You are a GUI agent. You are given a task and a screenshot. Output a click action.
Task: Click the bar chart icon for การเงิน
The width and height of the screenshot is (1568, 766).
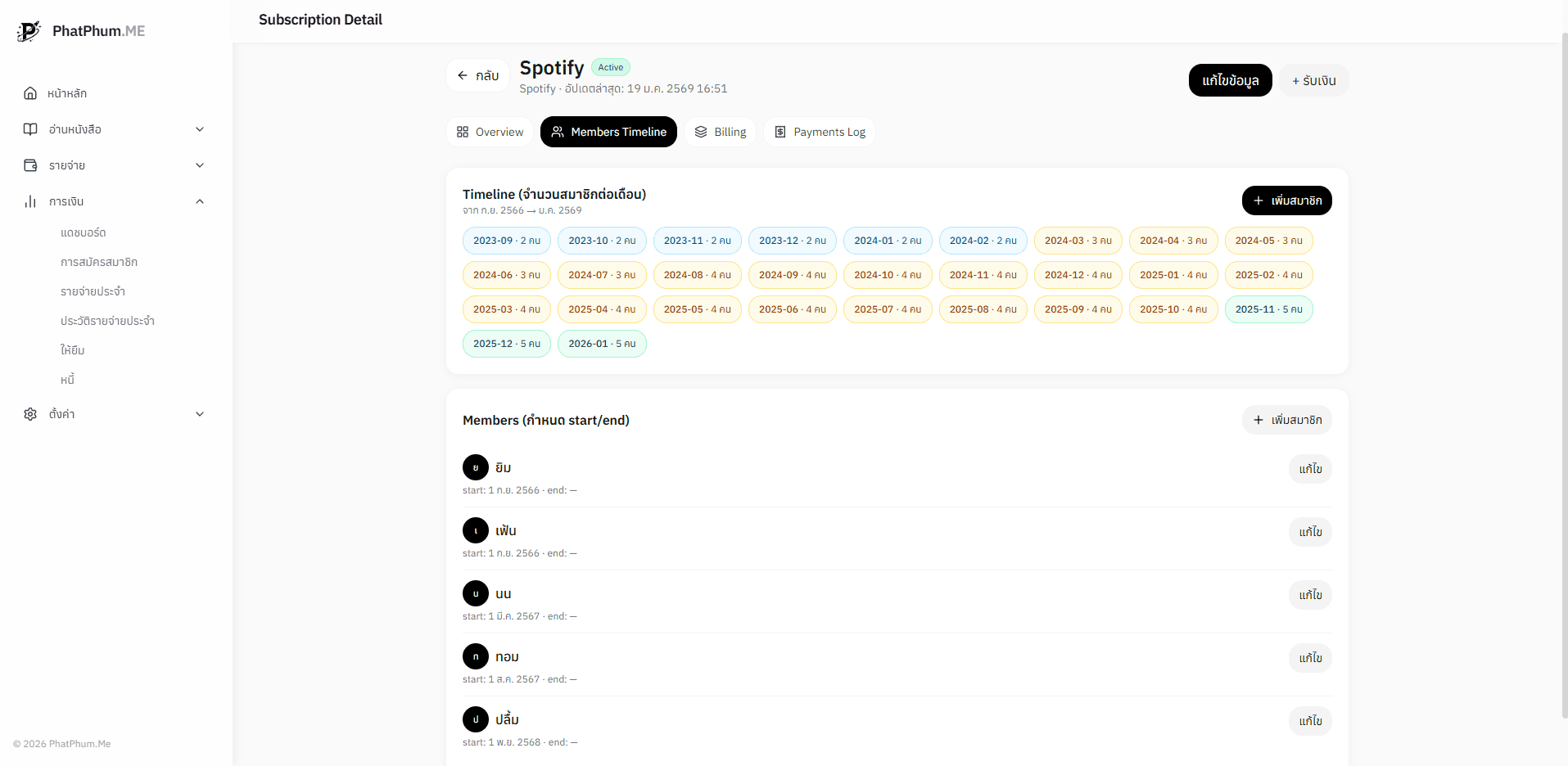(x=30, y=201)
